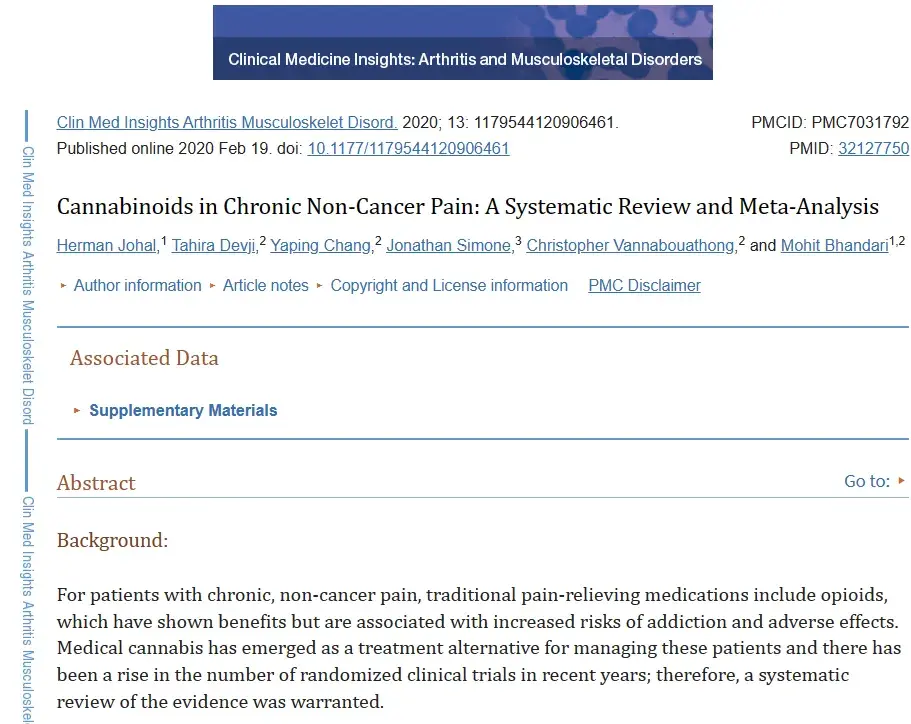The height and width of the screenshot is (724, 911).
Task: View author Mohit Bhandari
Action: coord(835,246)
